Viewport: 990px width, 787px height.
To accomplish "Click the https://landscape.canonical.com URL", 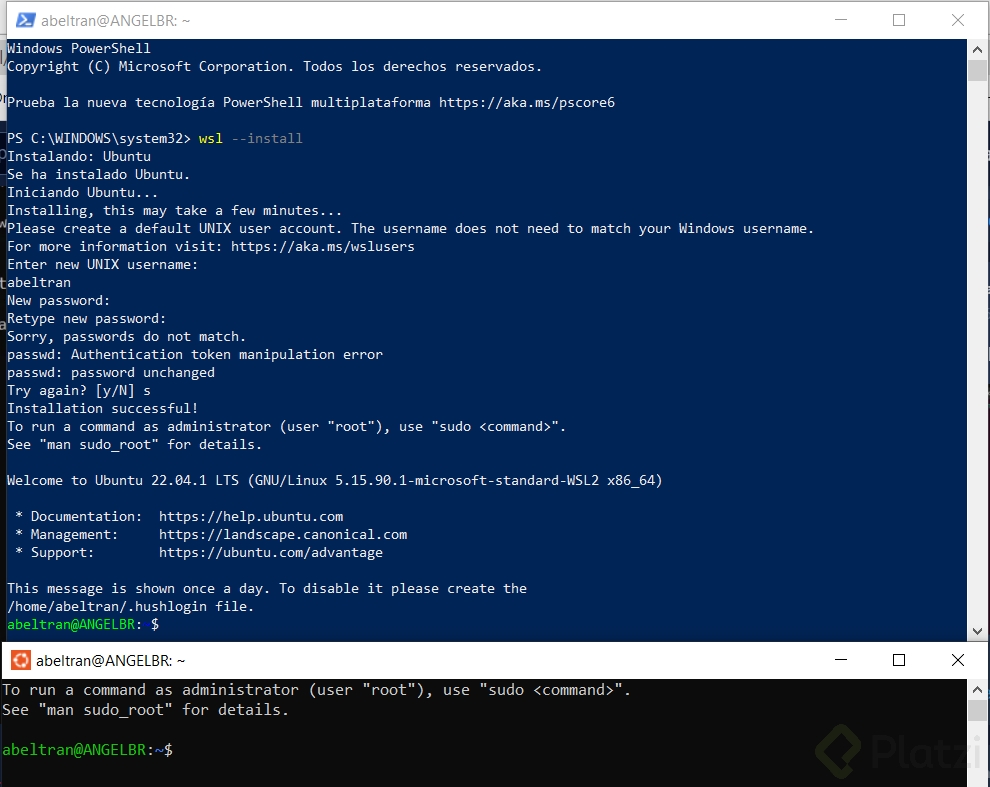I will pos(283,534).
